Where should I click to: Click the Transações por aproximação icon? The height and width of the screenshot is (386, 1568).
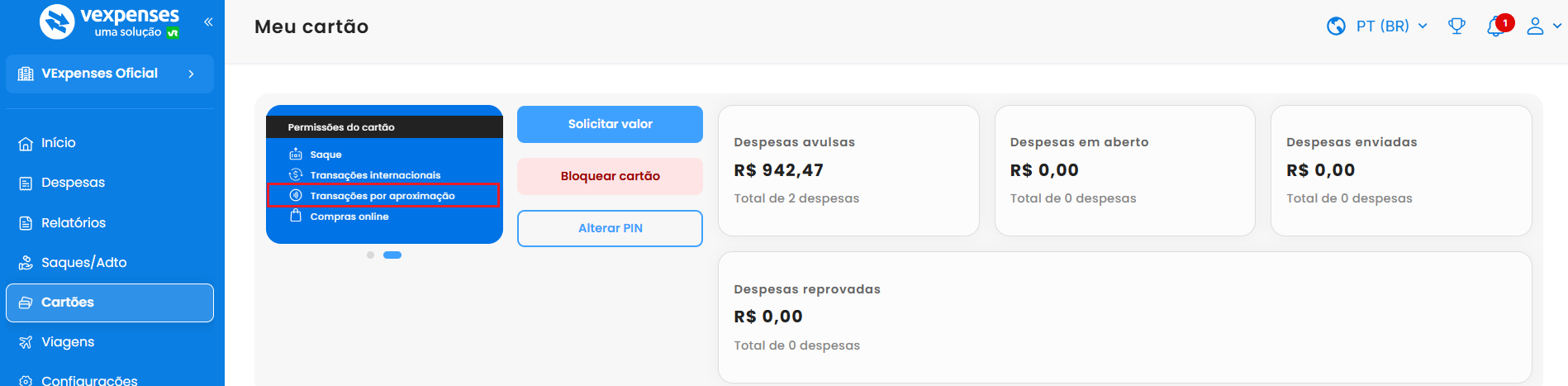point(296,196)
